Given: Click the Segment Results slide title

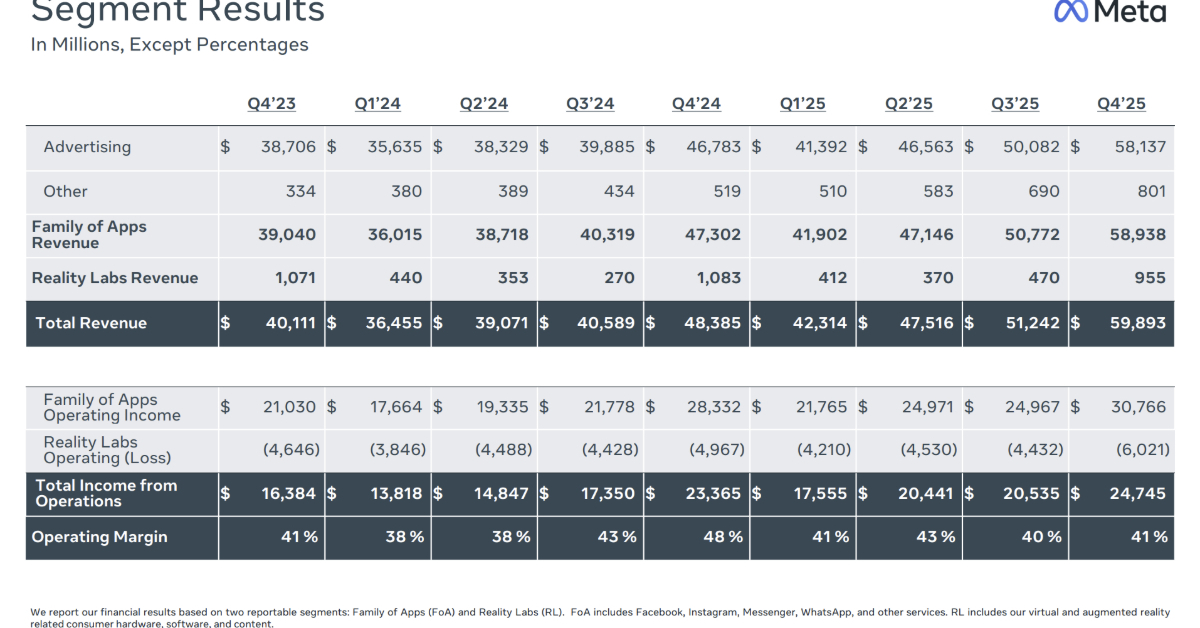Looking at the screenshot, I should click(x=178, y=11).
